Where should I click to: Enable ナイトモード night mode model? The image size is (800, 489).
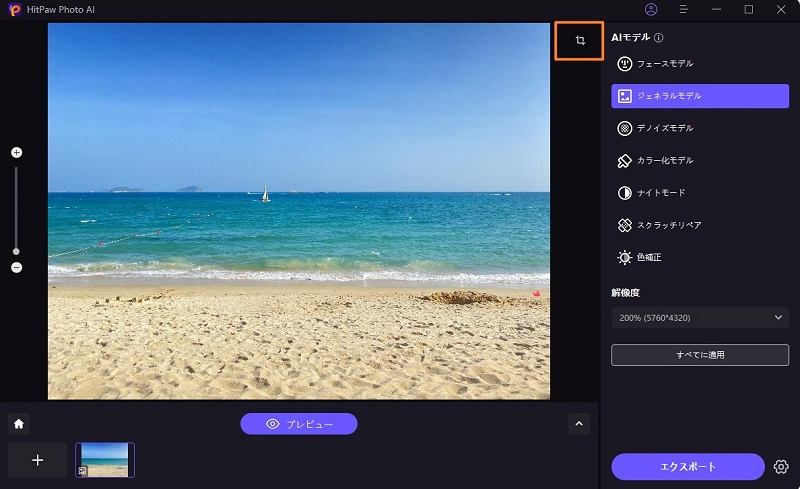[x=700, y=193]
